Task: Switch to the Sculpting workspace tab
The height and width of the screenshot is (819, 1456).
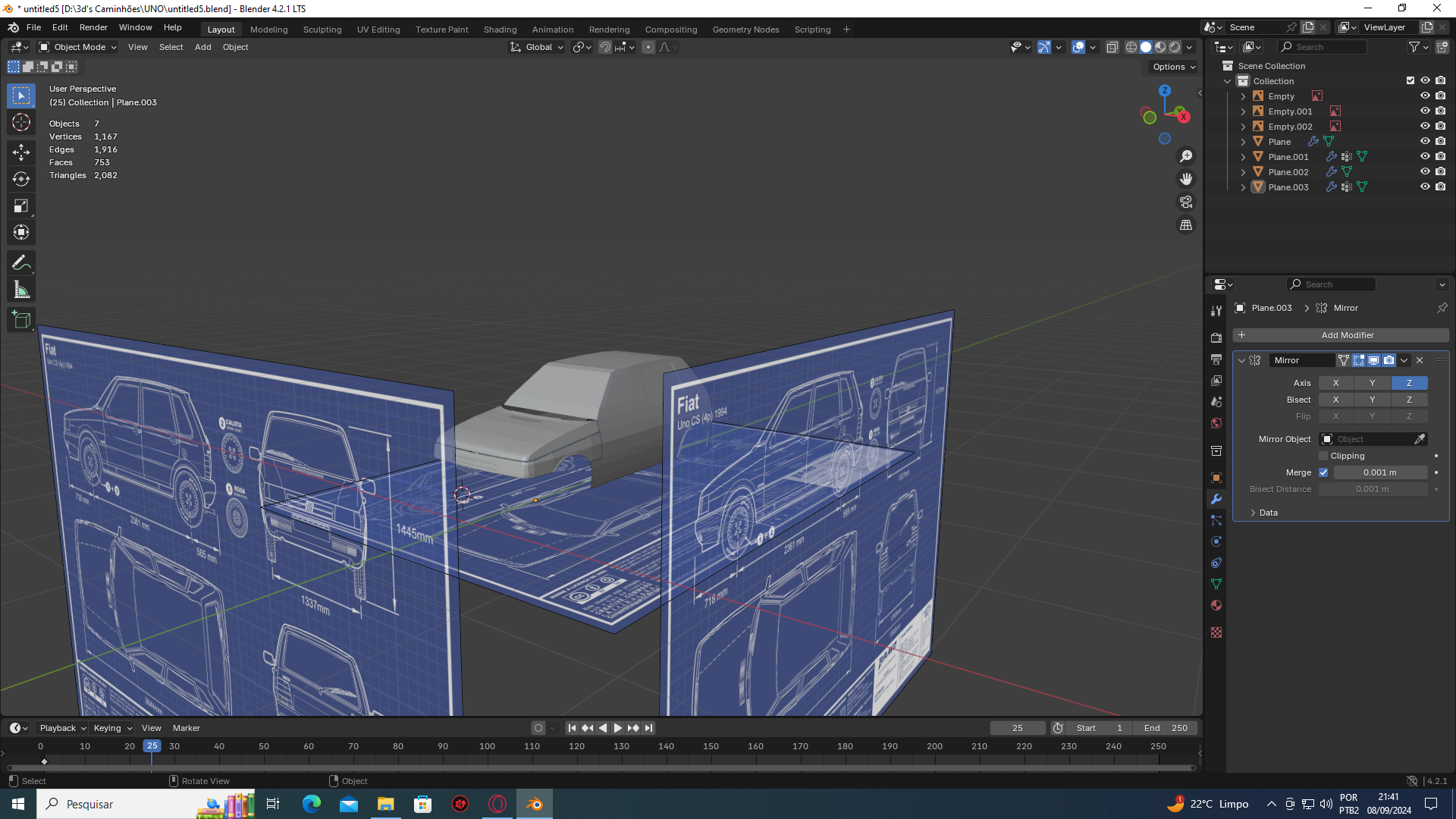Action: [x=322, y=30]
